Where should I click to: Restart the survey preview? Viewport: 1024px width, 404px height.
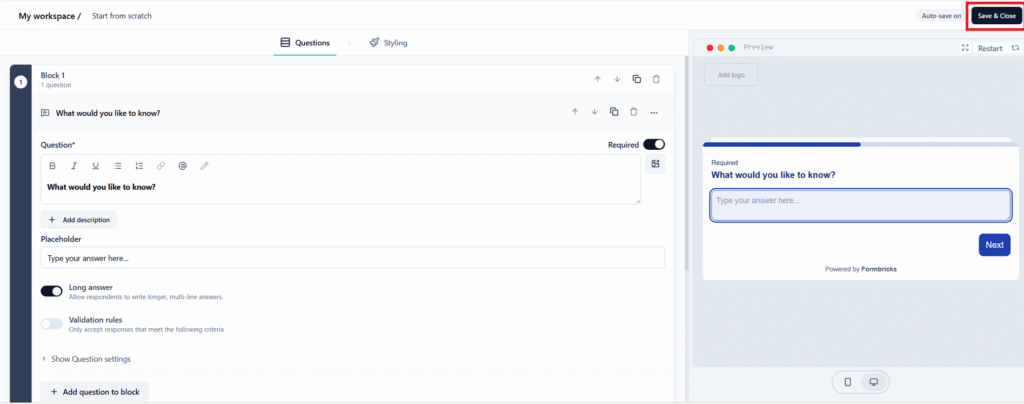pos(997,48)
